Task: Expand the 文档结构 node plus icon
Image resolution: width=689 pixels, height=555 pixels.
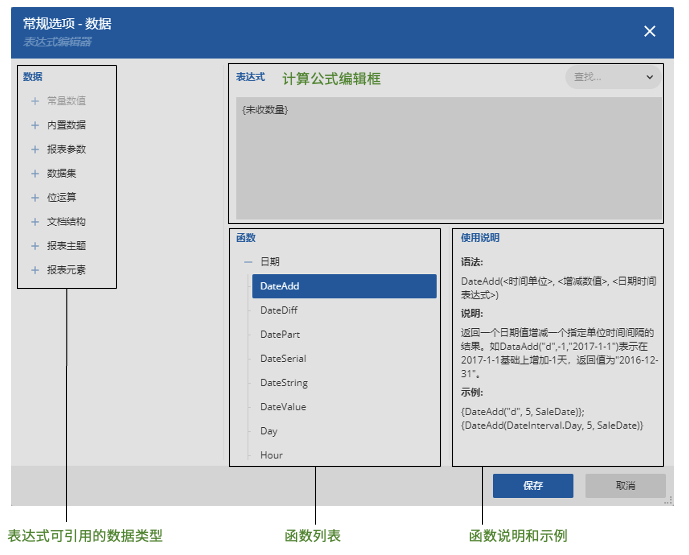Action: point(35,222)
